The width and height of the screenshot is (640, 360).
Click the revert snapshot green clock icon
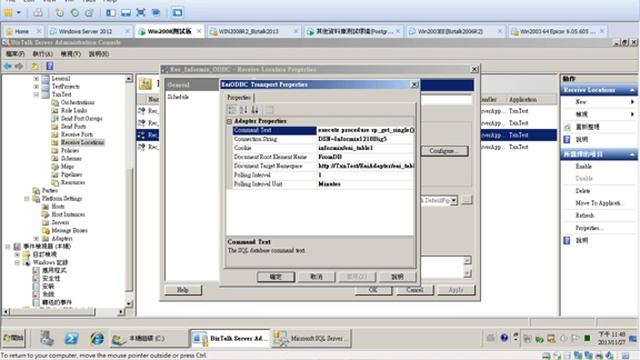tap(75, 13)
